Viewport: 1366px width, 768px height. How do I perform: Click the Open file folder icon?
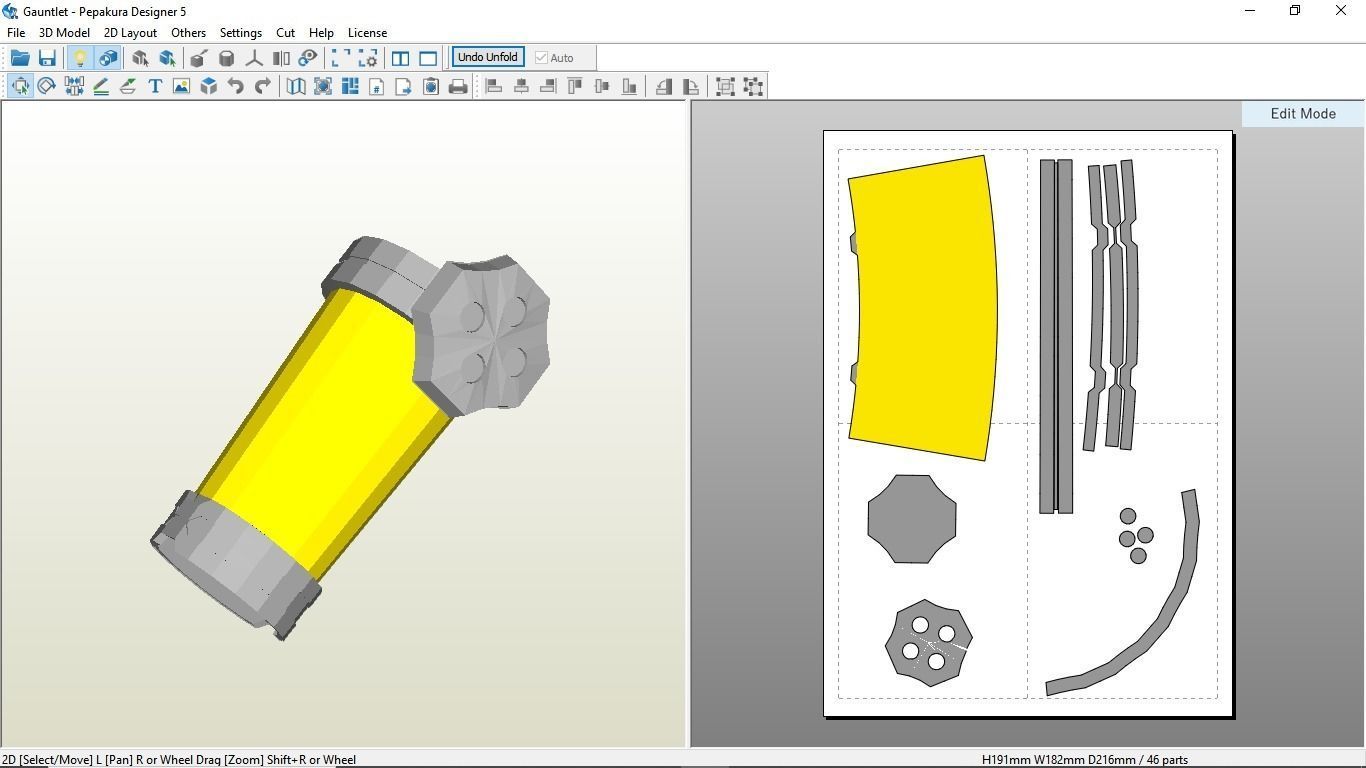pyautogui.click(x=20, y=58)
